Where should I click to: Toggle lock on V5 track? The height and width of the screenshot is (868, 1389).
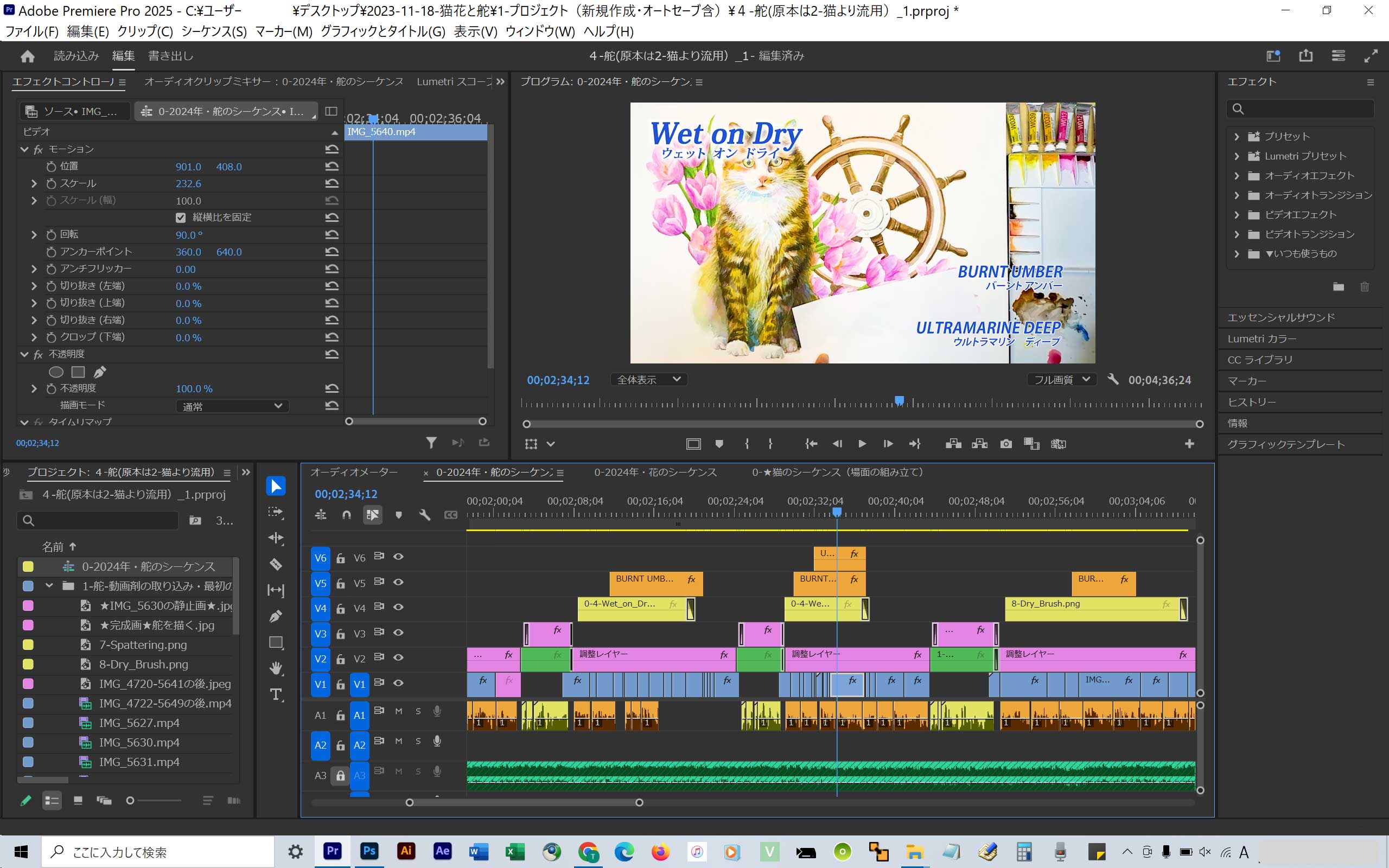pos(340,584)
